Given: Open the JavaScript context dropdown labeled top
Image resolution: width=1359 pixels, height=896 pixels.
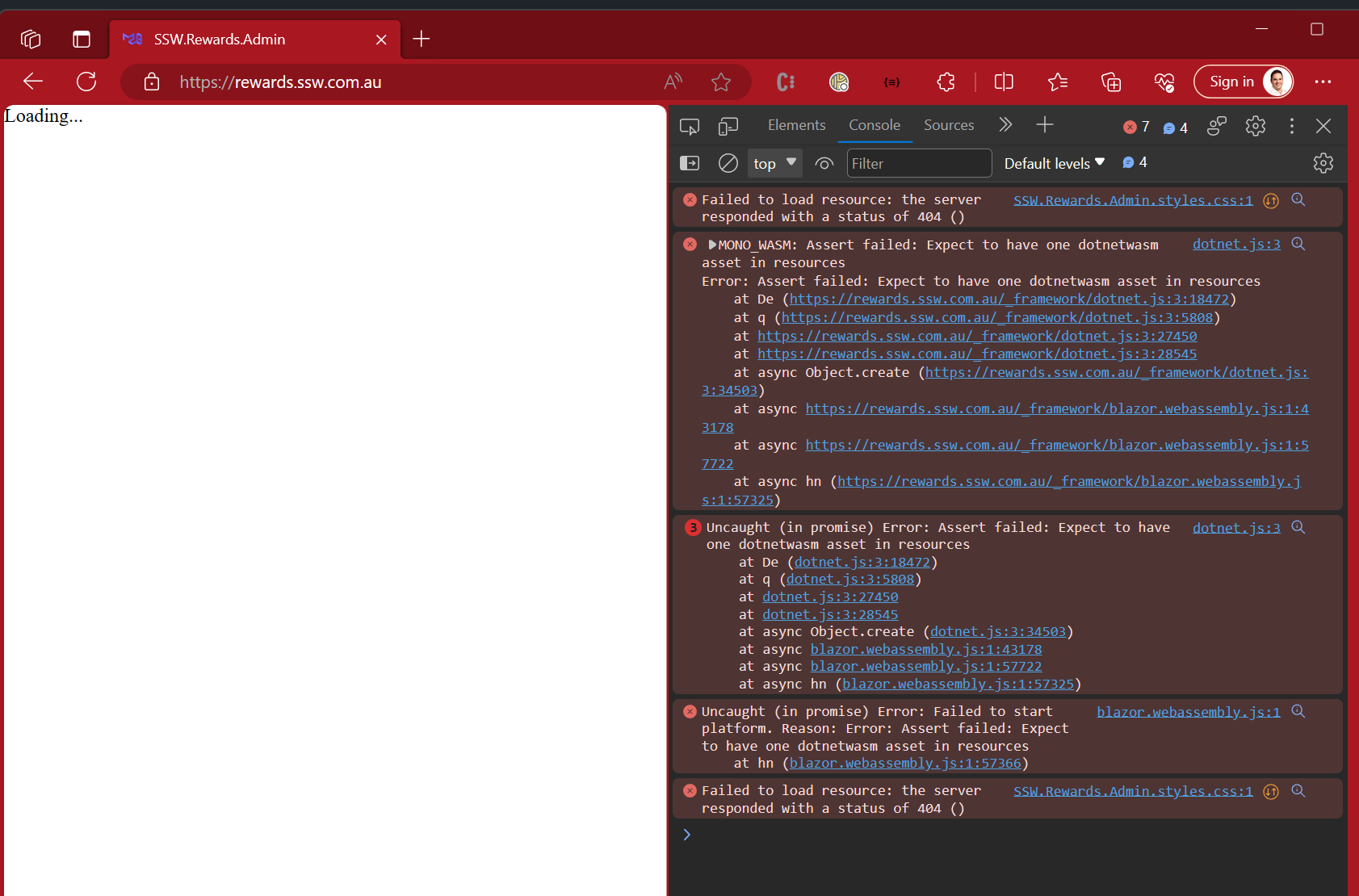Looking at the screenshot, I should (x=774, y=163).
